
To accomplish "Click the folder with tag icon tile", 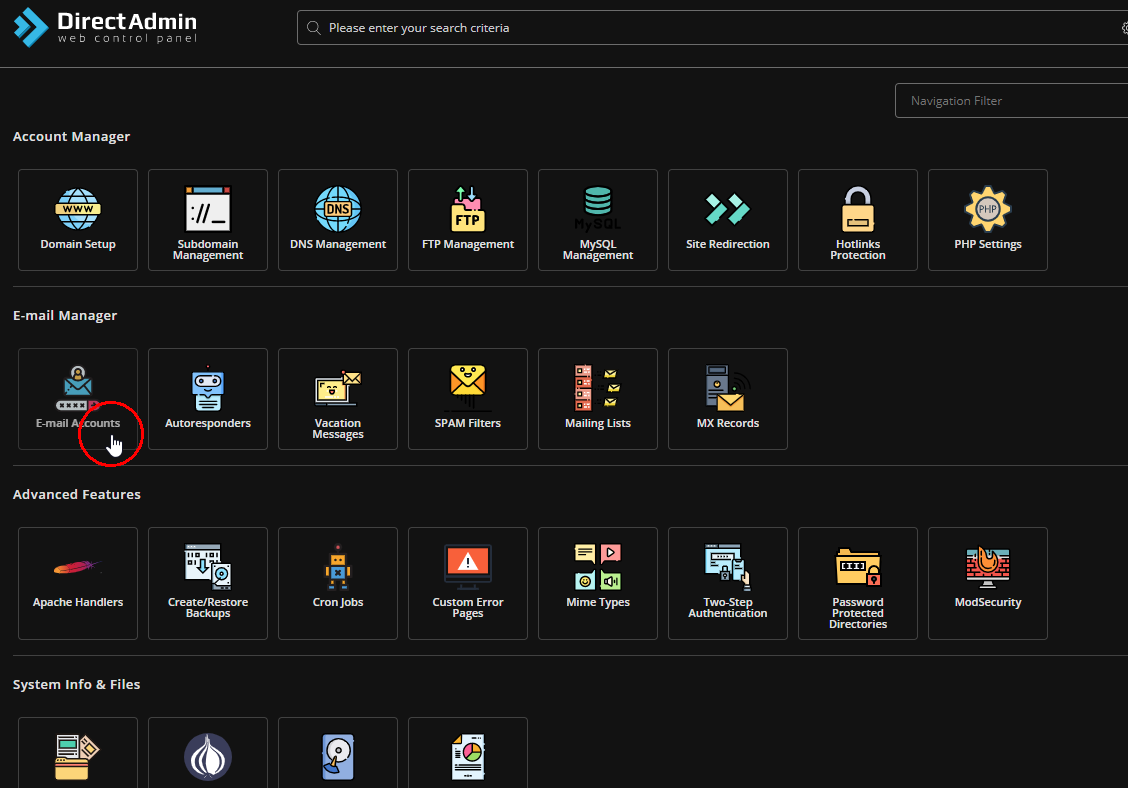I will (x=78, y=753).
